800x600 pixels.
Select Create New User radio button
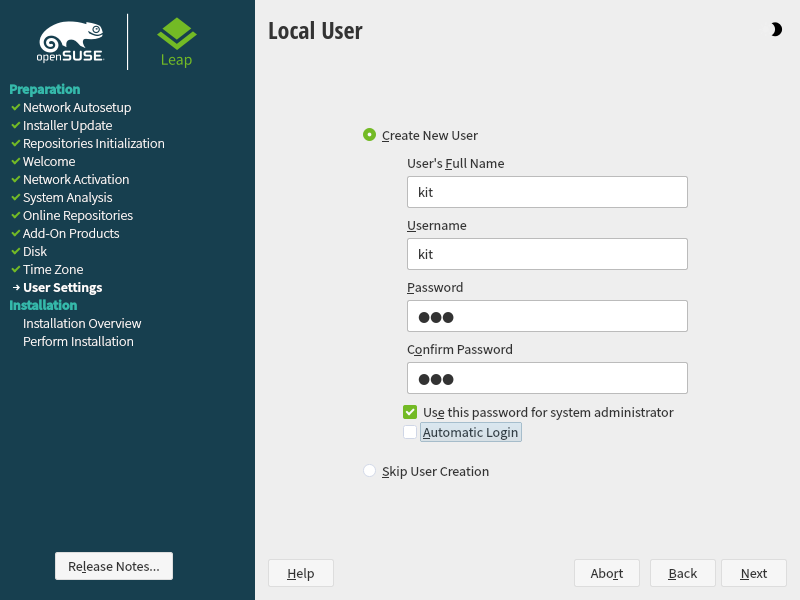[370, 135]
